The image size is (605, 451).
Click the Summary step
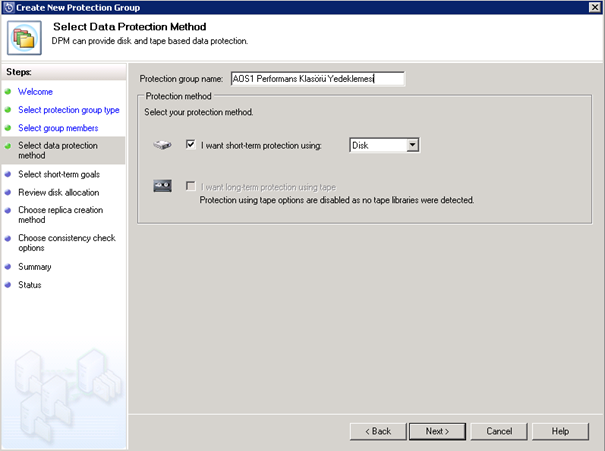click(35, 267)
